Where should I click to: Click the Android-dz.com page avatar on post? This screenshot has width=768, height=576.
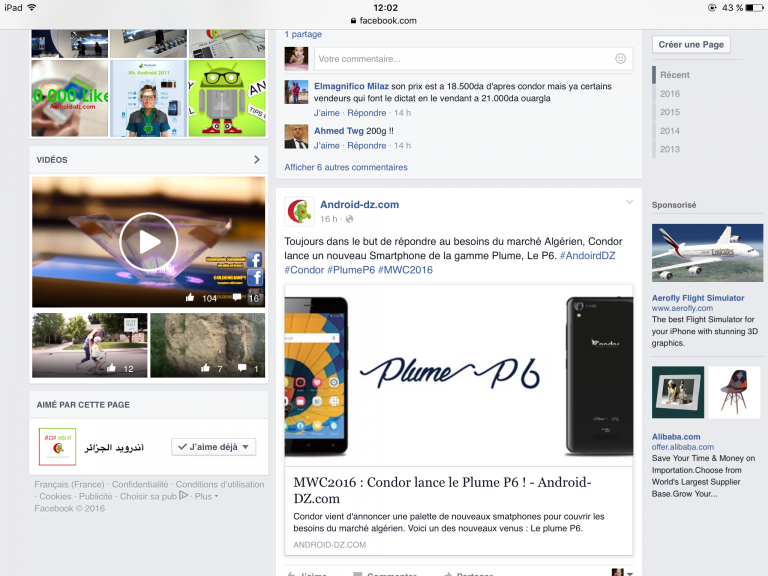pyautogui.click(x=299, y=212)
